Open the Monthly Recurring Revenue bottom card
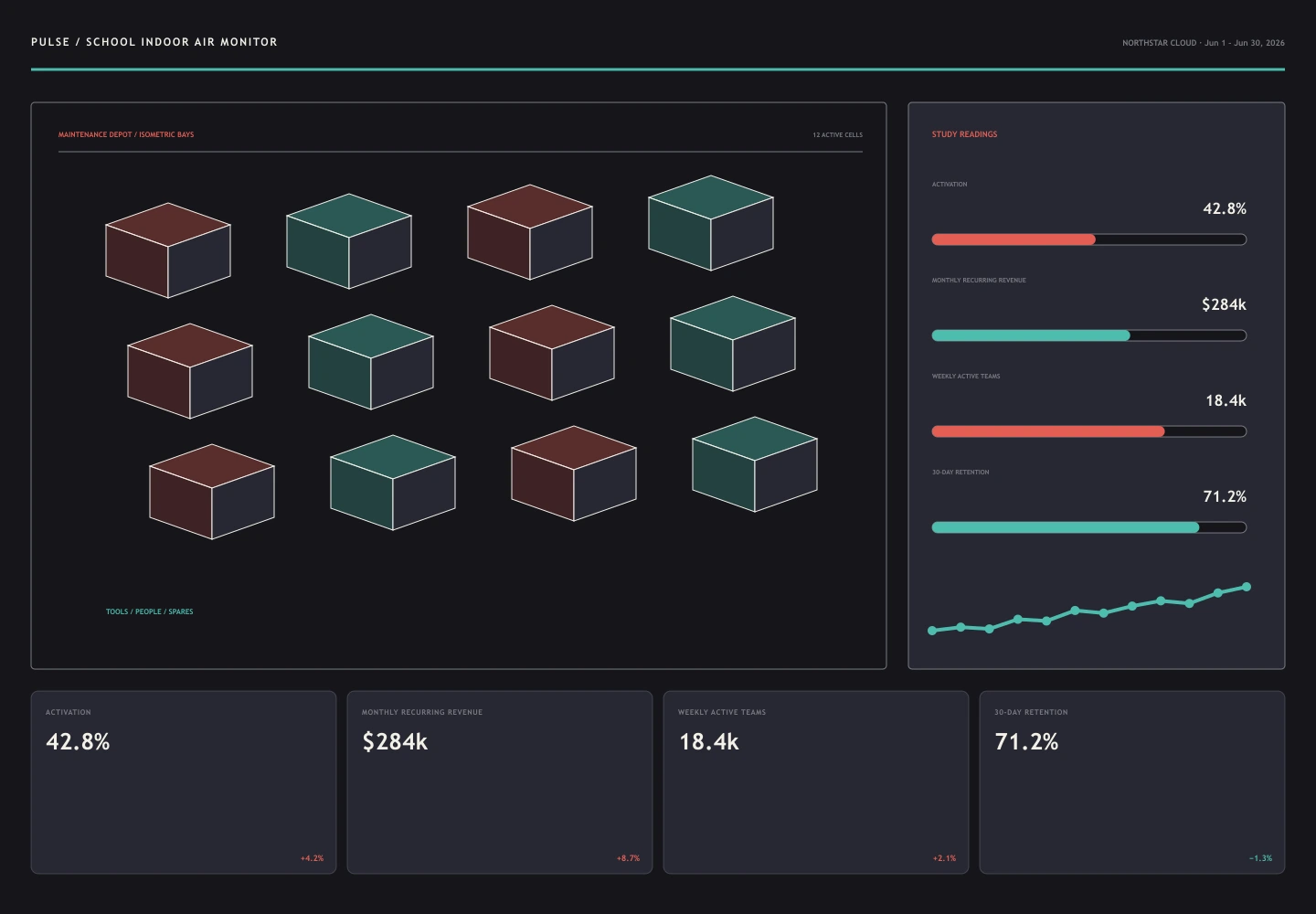 point(500,782)
